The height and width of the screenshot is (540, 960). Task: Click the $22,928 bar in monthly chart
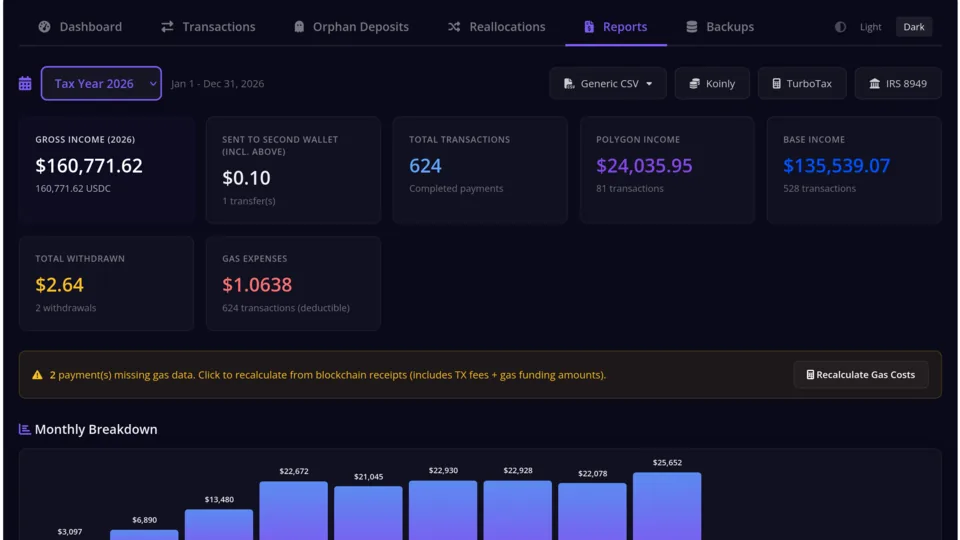tap(517, 510)
